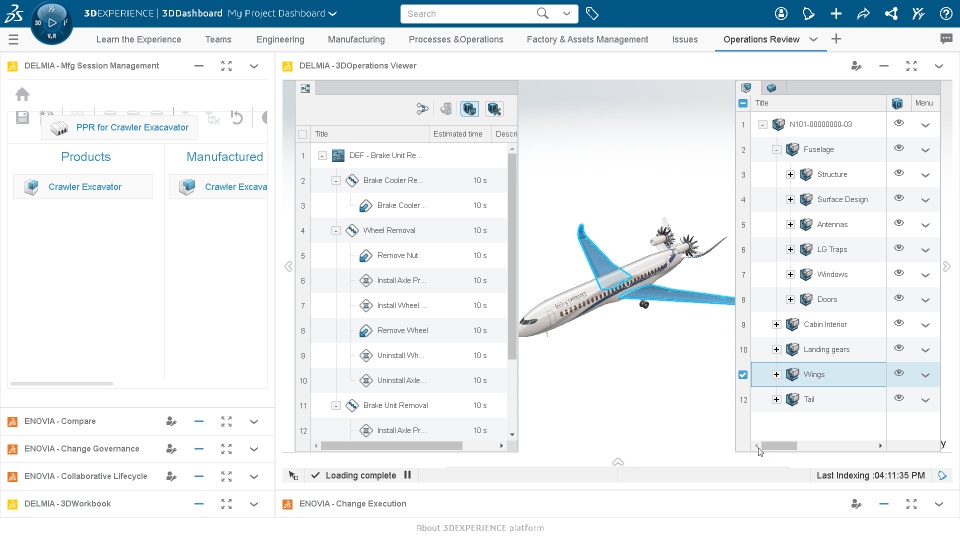Toggle the select-all checkbox in operations table
The height and width of the screenshot is (540, 960).
pos(302,134)
